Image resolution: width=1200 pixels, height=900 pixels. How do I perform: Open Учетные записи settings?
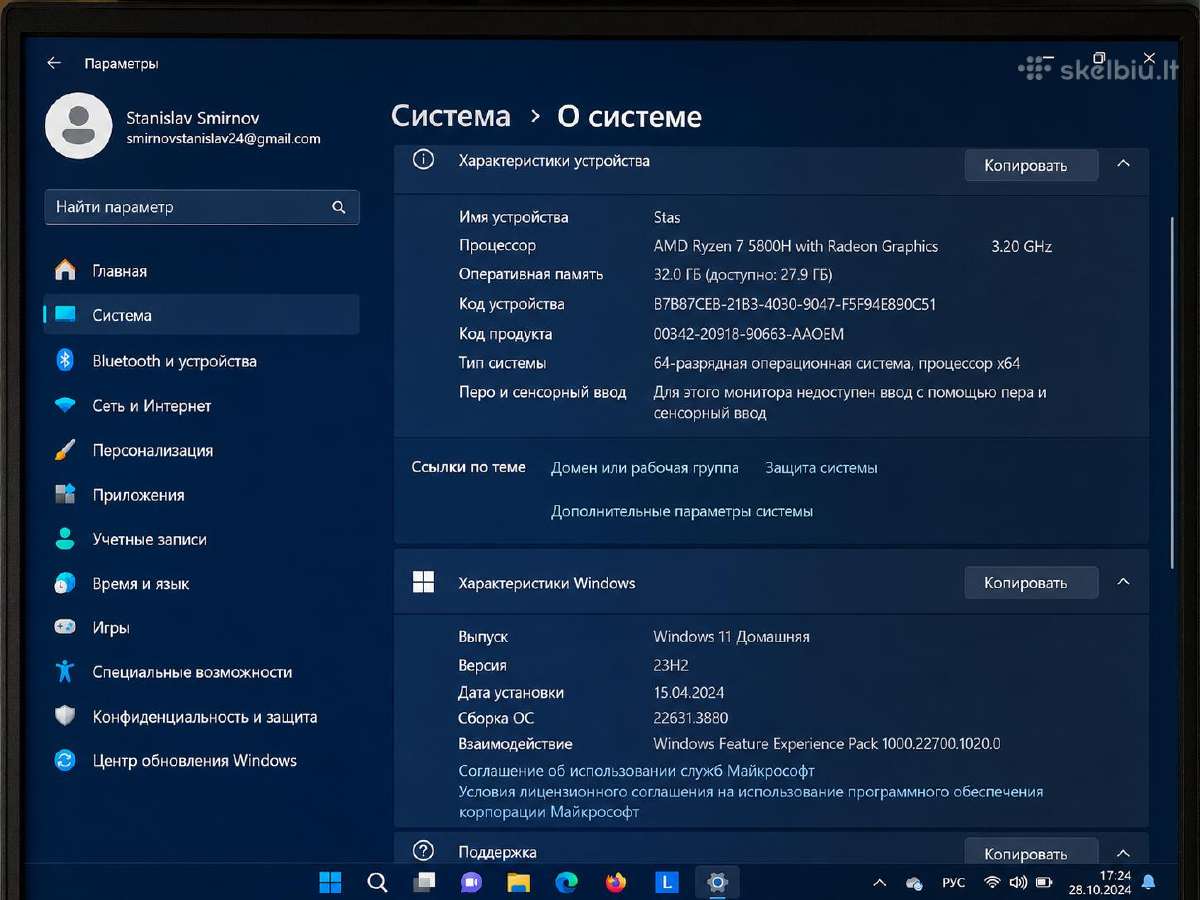[x=201, y=539]
